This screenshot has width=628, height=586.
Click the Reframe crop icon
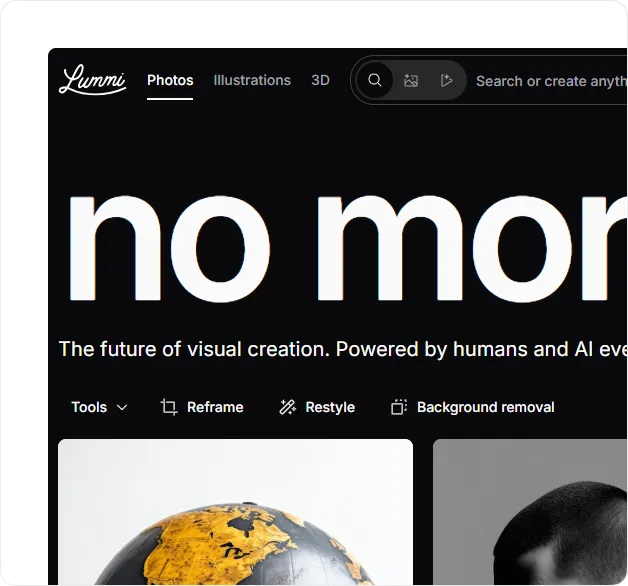click(169, 407)
